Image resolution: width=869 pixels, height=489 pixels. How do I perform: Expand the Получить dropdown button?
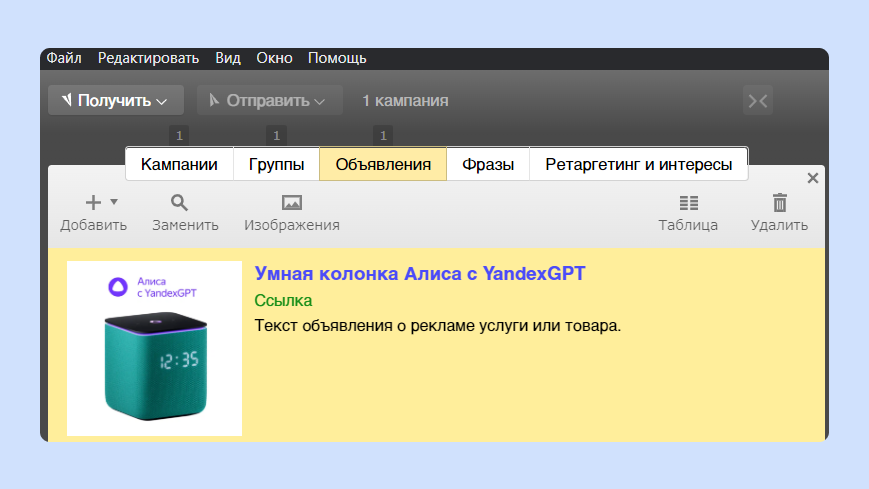[116, 100]
